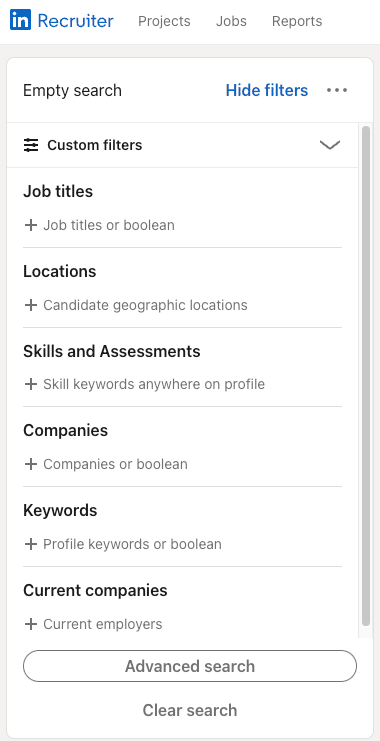Click the Advanced search button
This screenshot has height=741, width=380.
click(190, 666)
